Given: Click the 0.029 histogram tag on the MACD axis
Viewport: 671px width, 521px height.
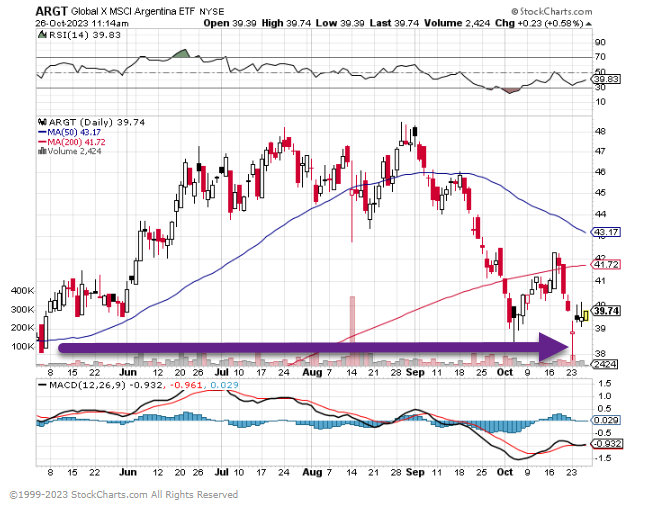Looking at the screenshot, I should tap(606, 420).
